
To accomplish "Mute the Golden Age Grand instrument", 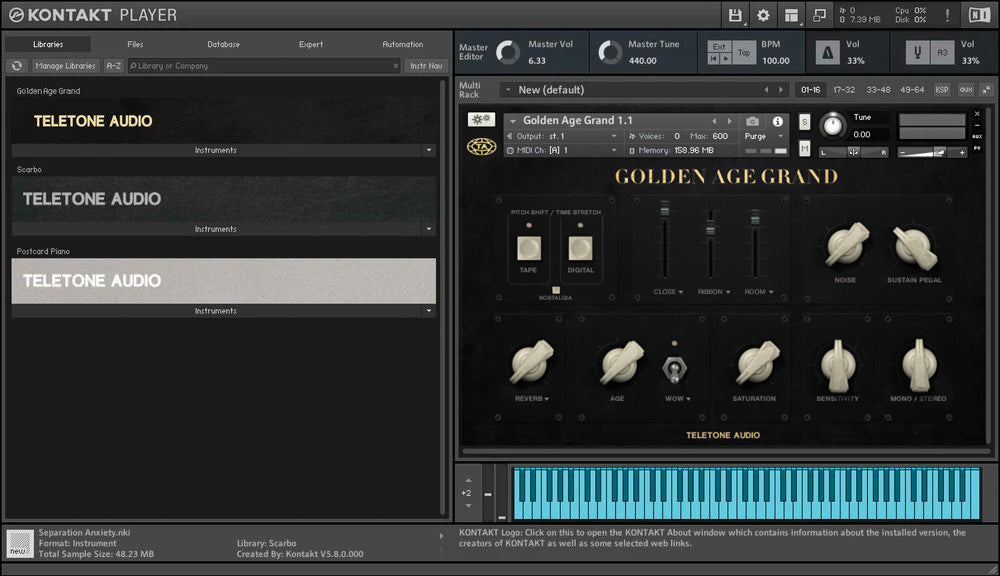I will point(804,148).
